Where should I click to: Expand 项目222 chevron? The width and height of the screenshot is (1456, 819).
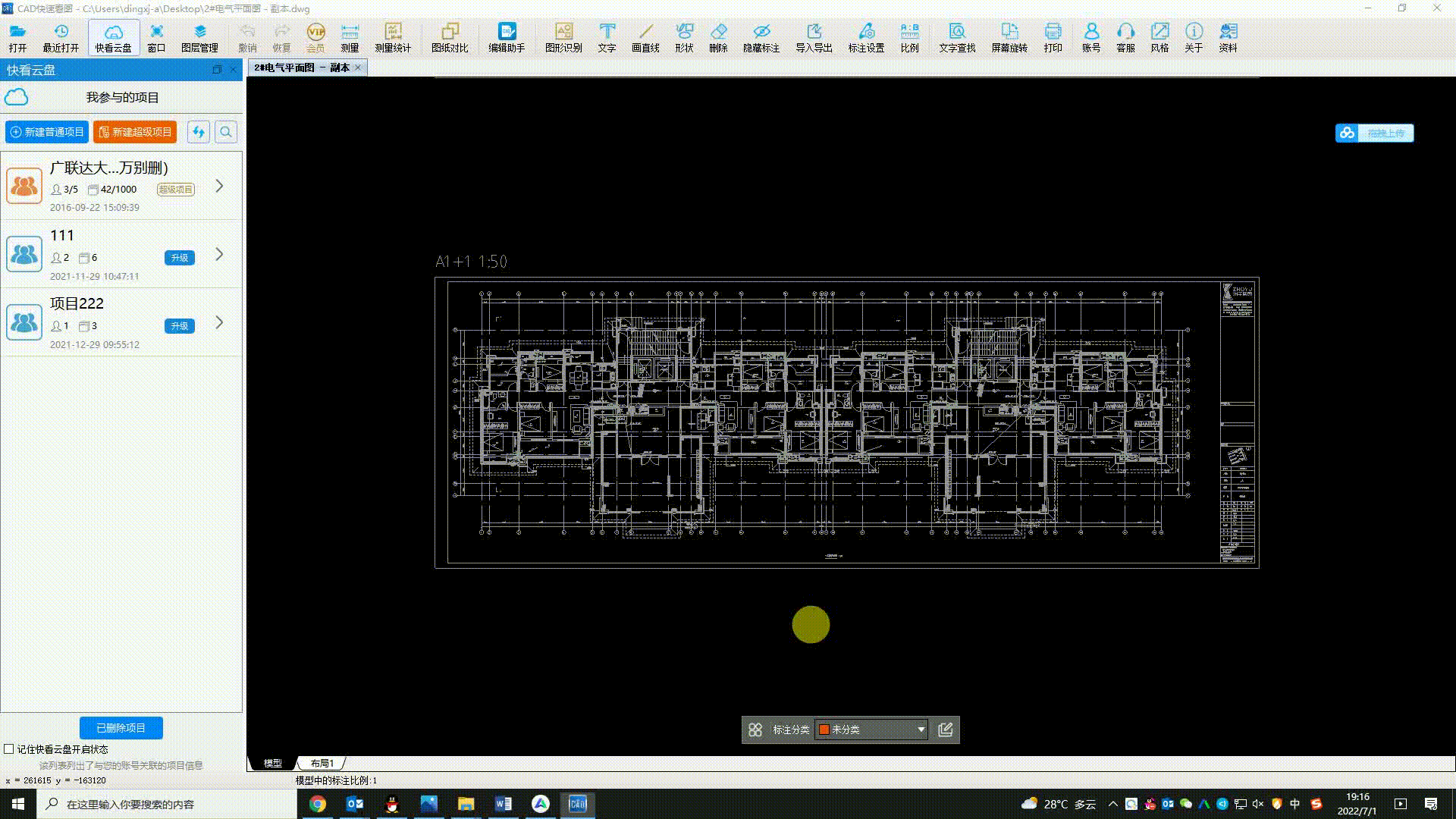click(x=219, y=322)
